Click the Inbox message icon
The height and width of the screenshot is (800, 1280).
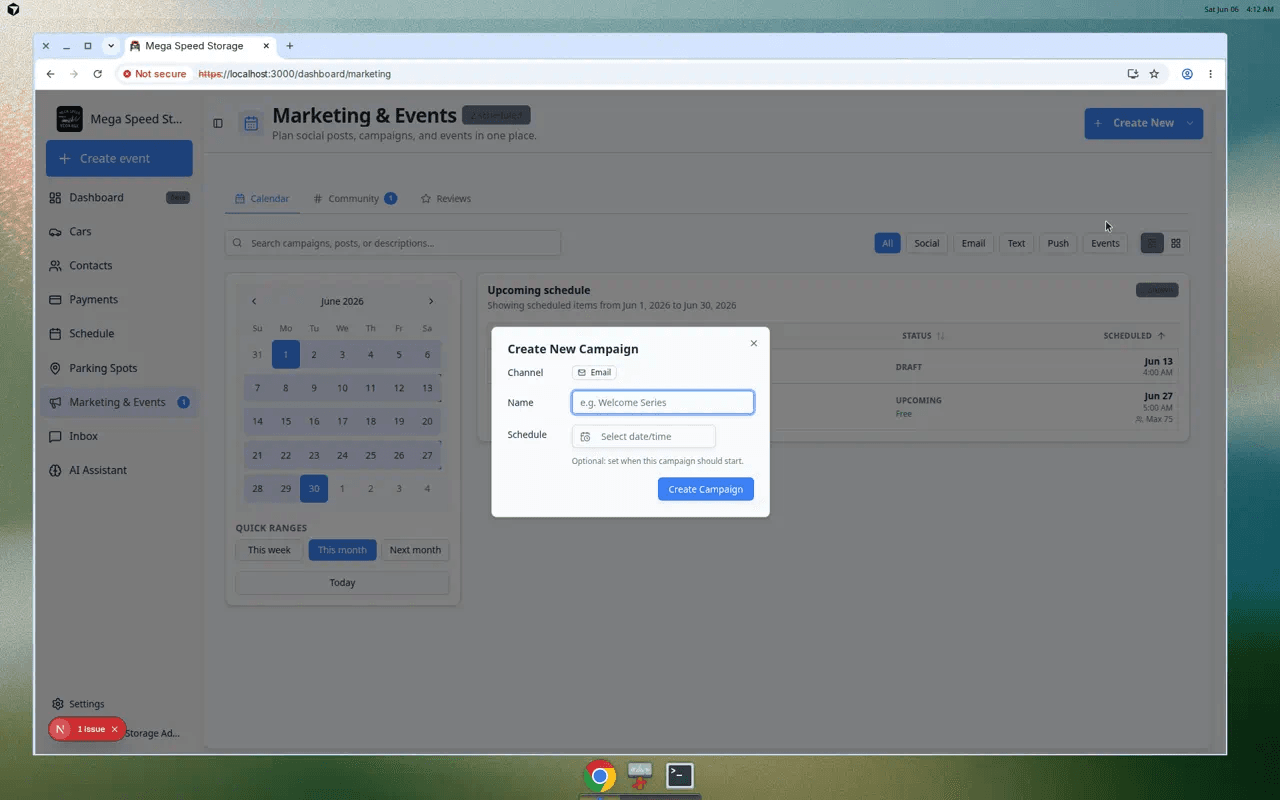[56, 436]
